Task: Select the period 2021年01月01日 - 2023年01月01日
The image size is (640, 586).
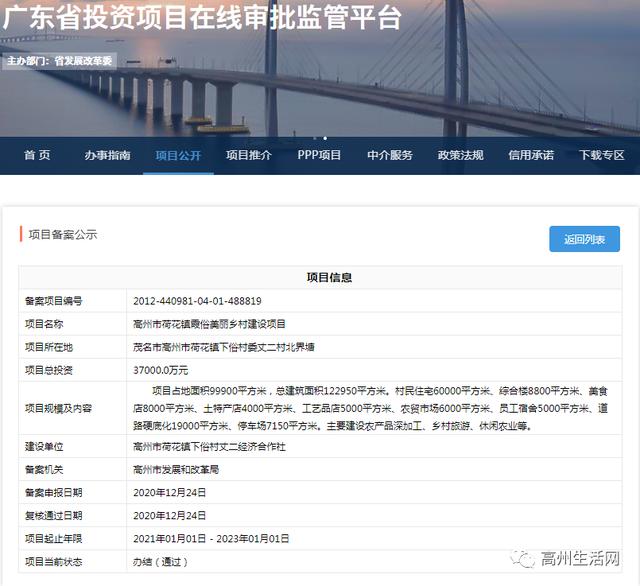Action: click(x=211, y=539)
